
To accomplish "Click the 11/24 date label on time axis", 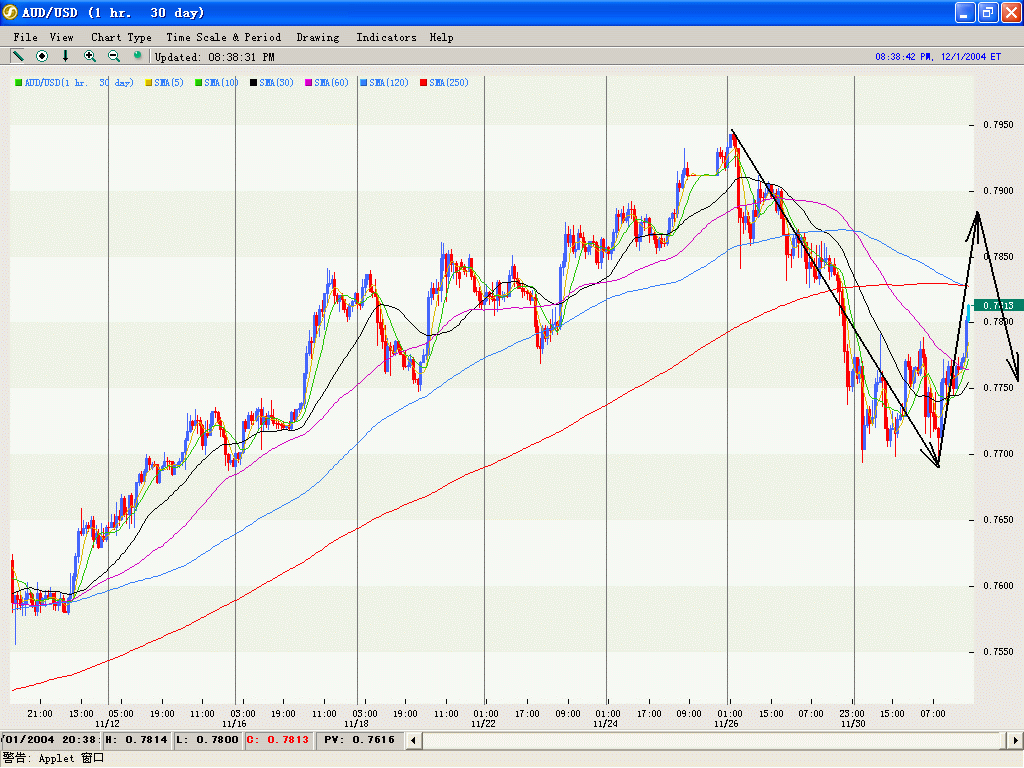I will click(605, 724).
